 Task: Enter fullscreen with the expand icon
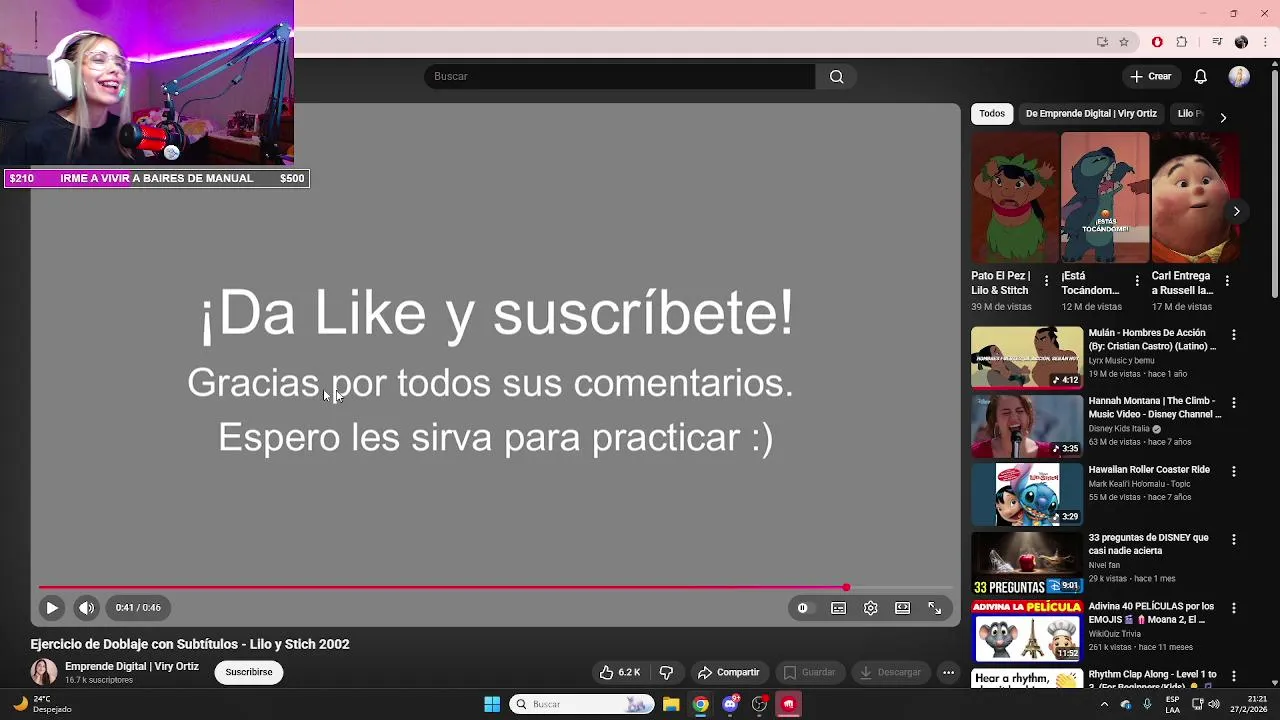(935, 608)
